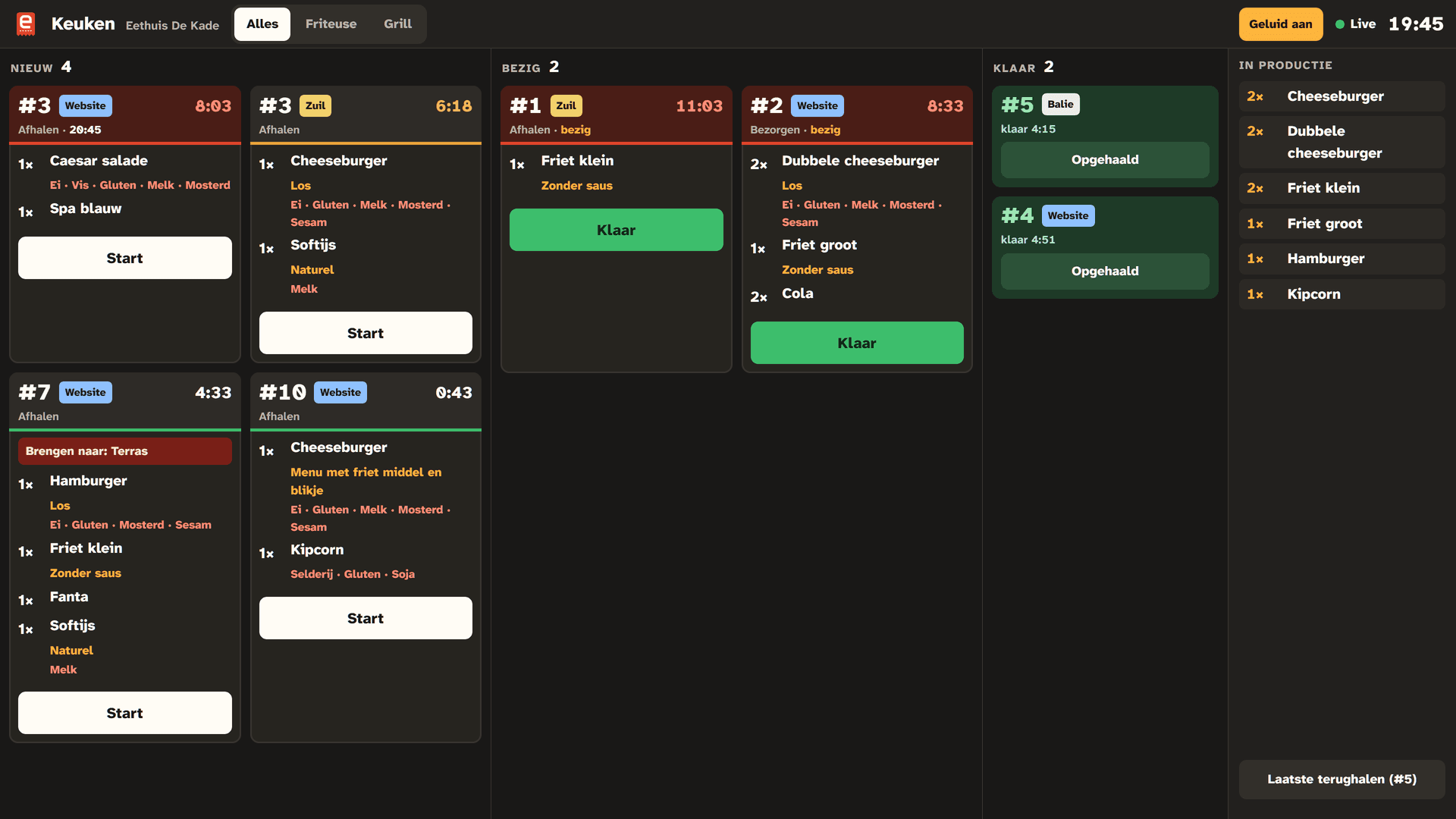Click Website badge on order #2
The image size is (1456, 819).
(x=817, y=105)
